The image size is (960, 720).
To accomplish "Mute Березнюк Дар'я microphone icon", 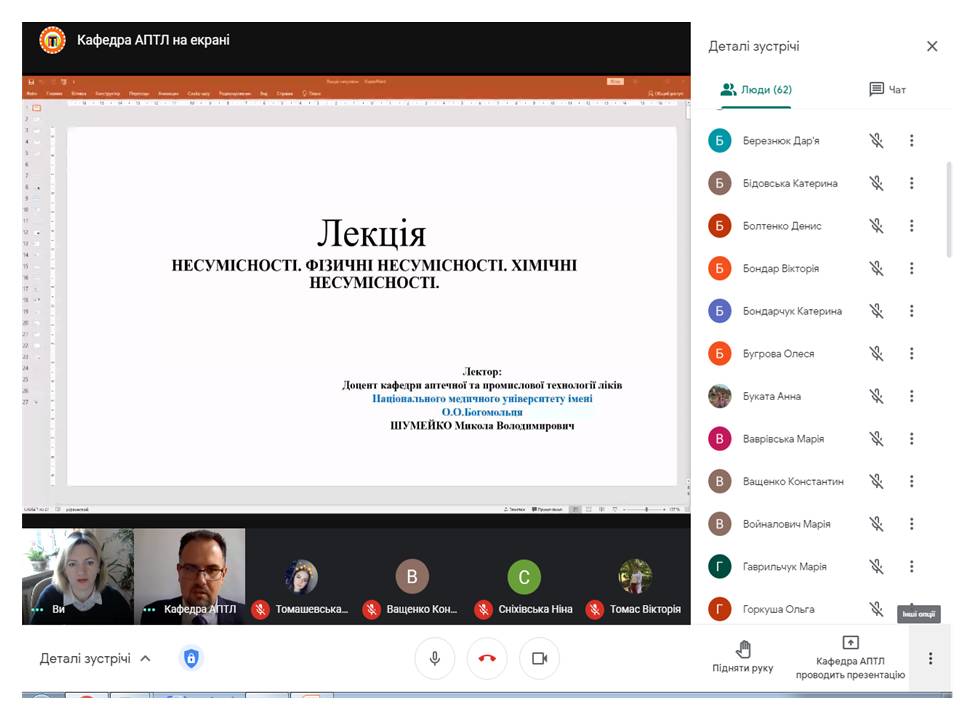I will 877,141.
